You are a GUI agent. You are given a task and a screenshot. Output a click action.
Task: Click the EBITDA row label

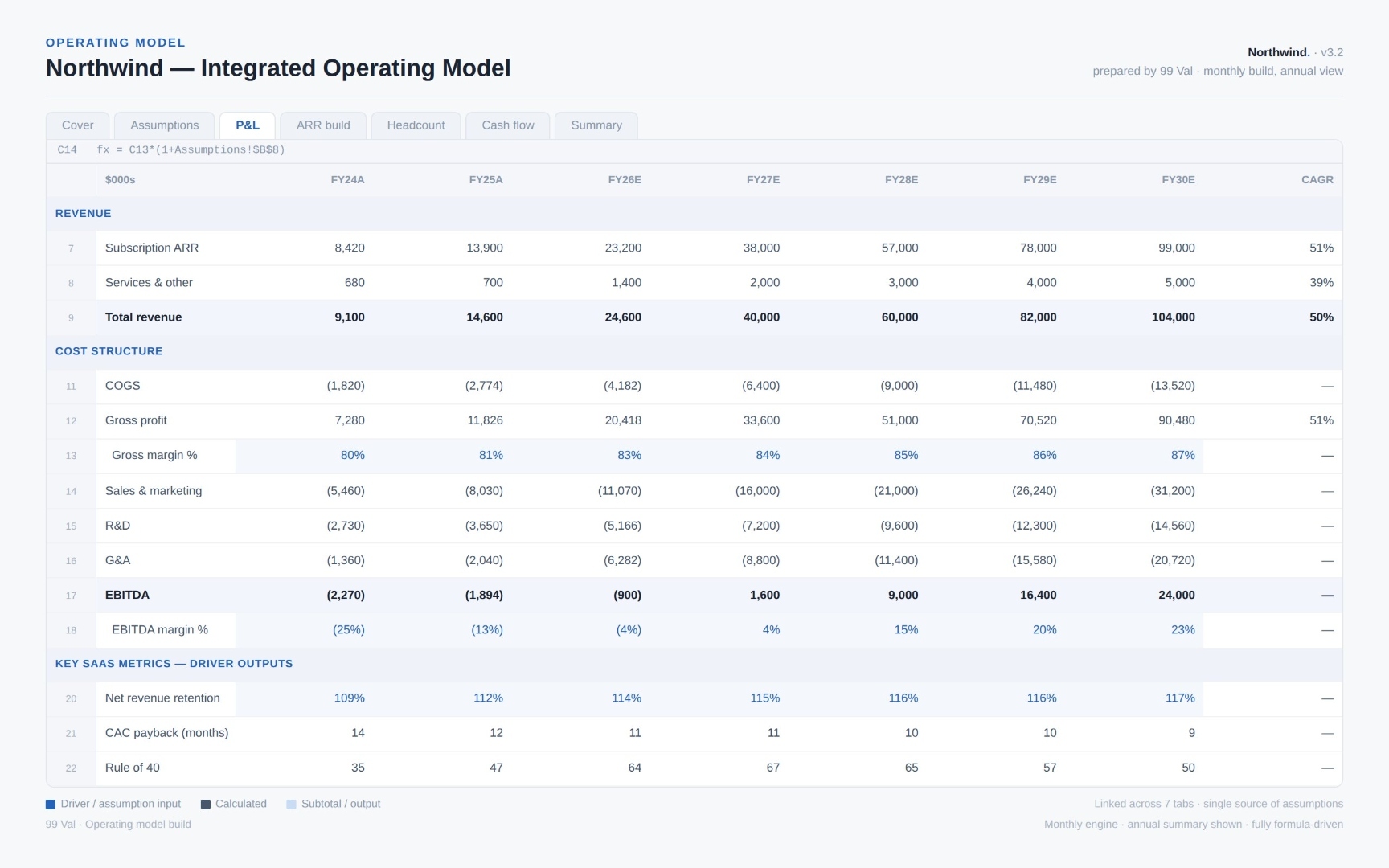(127, 595)
